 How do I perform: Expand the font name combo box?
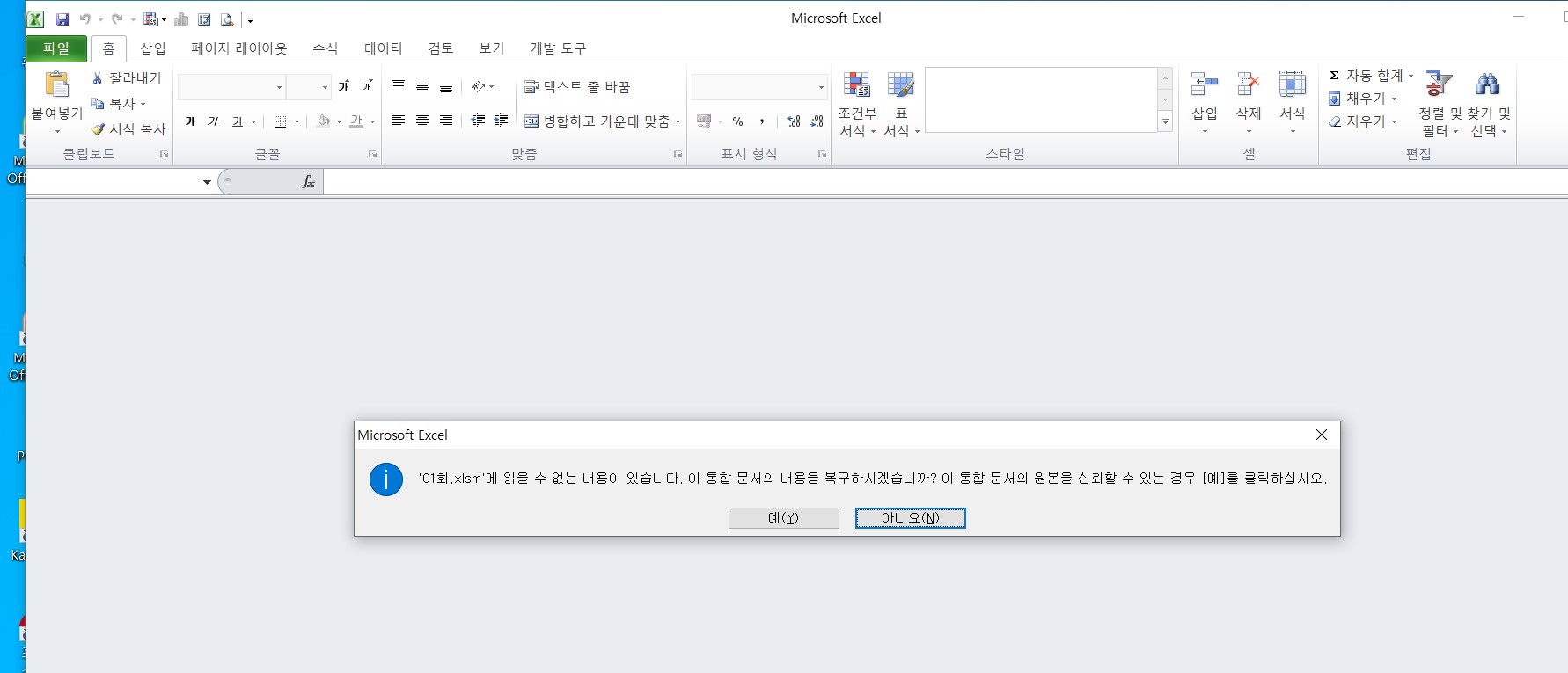point(280,87)
